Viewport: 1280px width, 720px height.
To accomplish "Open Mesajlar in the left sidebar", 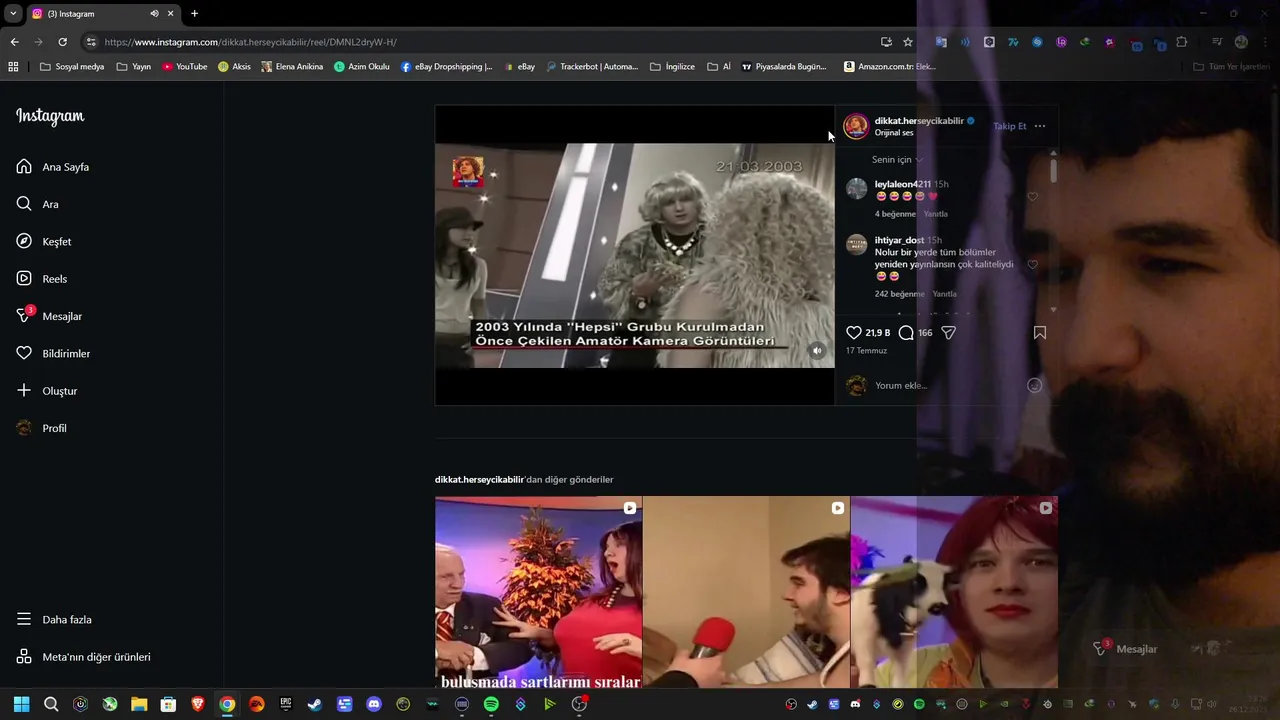I will click(49, 316).
